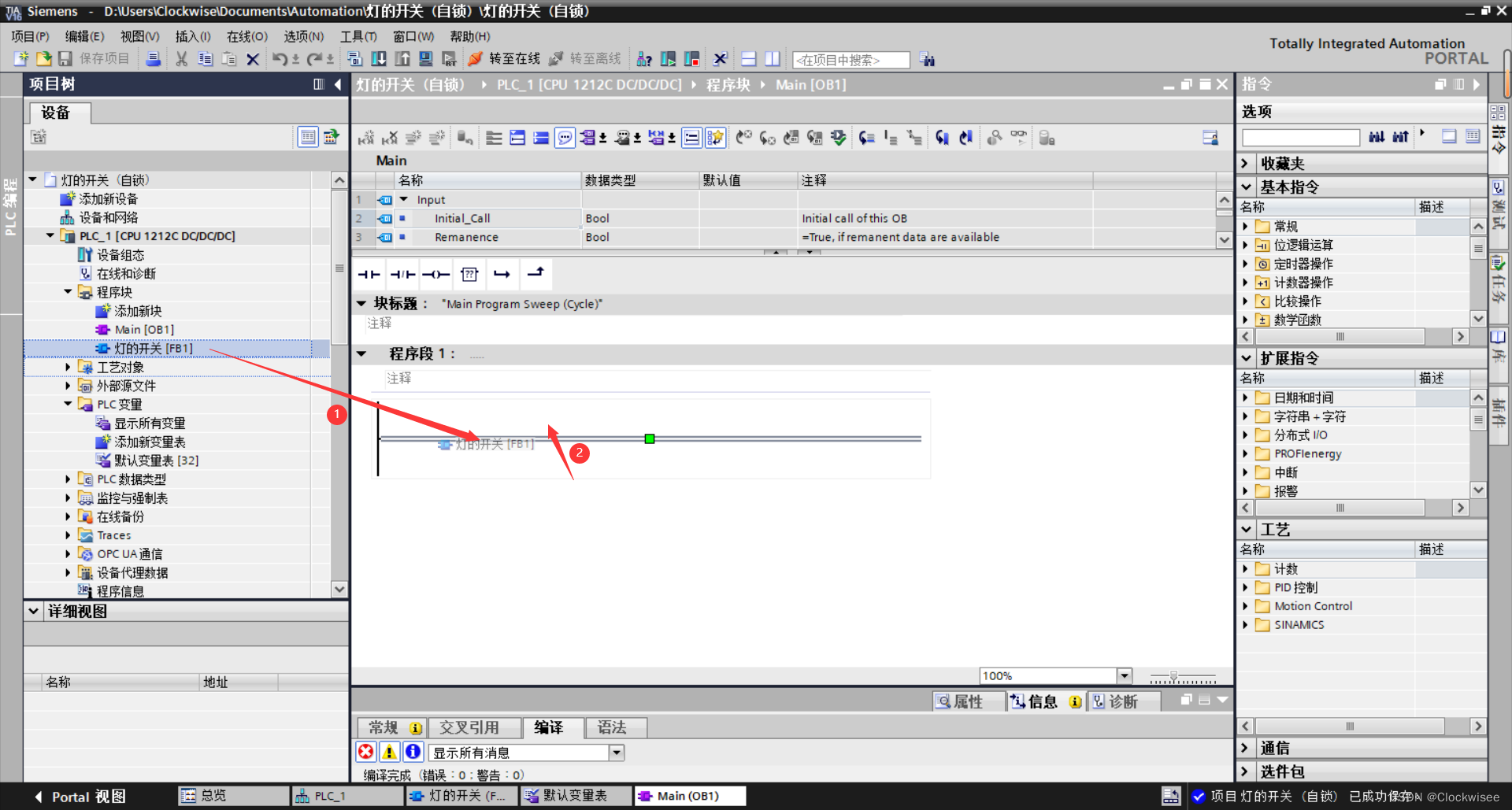Collapse the 程序块 folder in project tree

[68, 292]
